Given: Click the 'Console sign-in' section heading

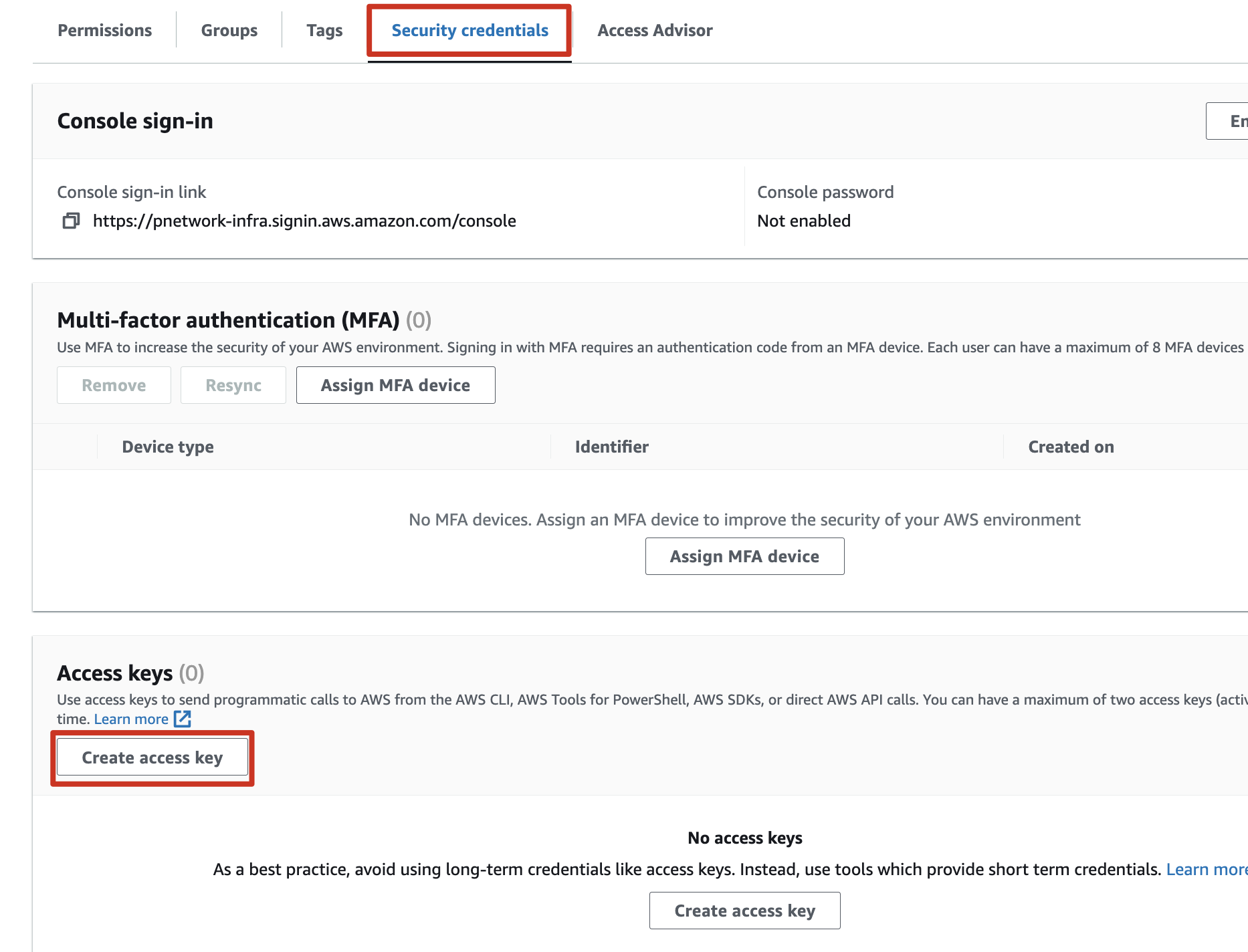Looking at the screenshot, I should pyautogui.click(x=135, y=121).
